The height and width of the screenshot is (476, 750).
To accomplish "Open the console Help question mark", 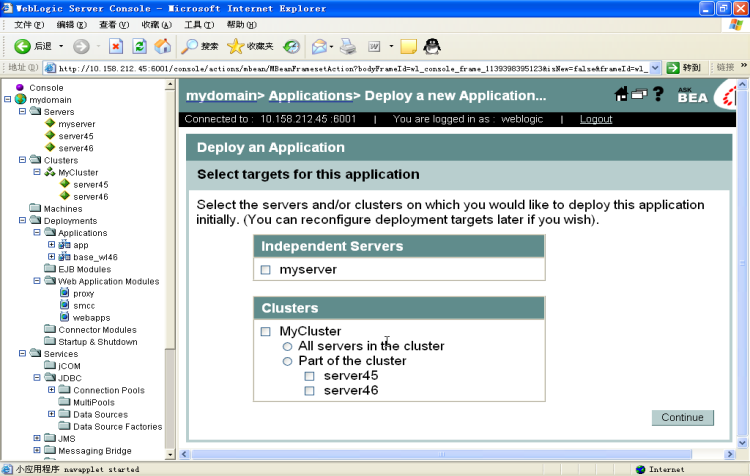I will [x=658, y=94].
